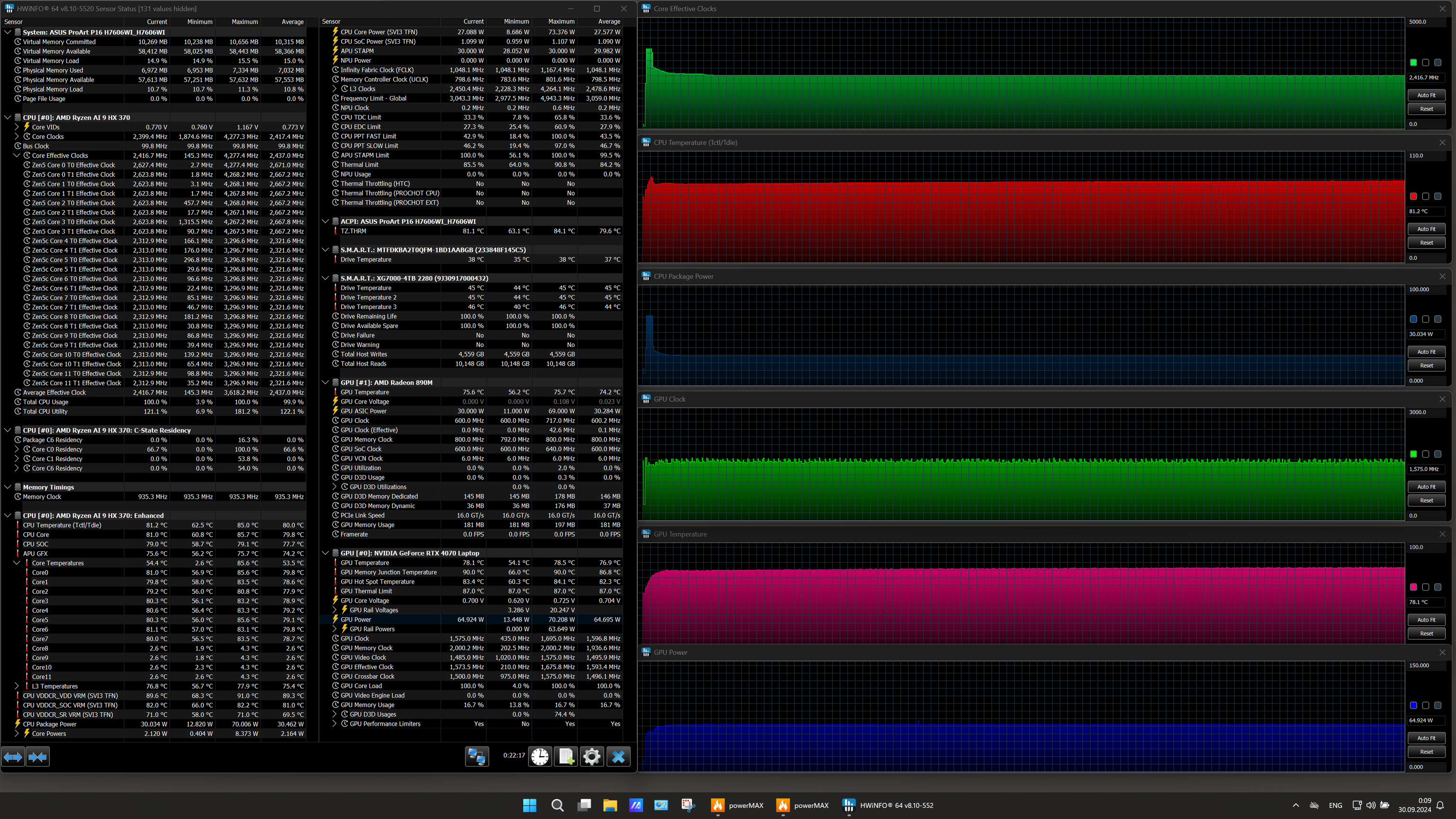Screen dimensions: 1456x819
Task: Open the powerMAX taskbar item
Action: [738, 805]
